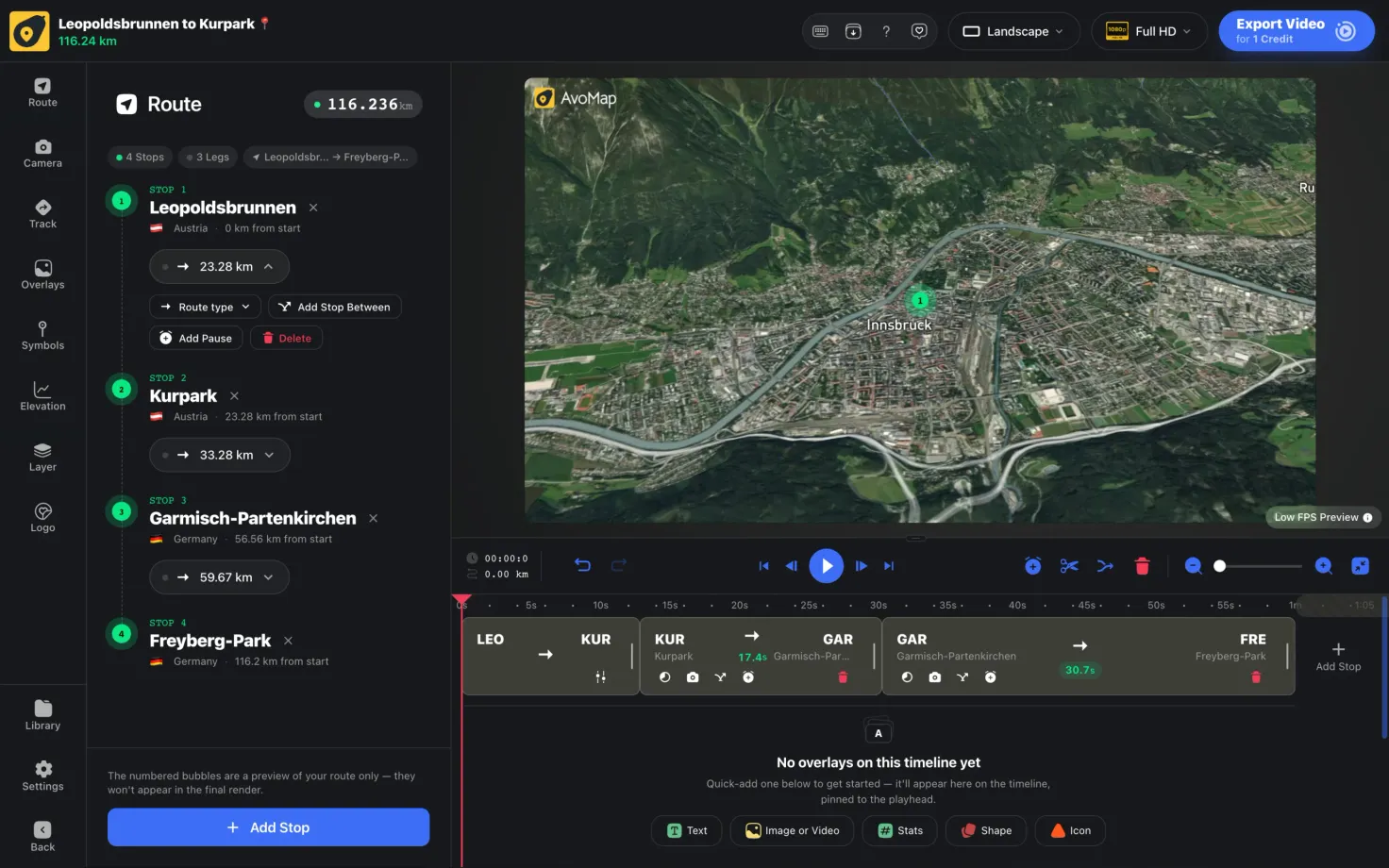Play the route preview
This screenshot has height=868, width=1389.
click(x=826, y=566)
